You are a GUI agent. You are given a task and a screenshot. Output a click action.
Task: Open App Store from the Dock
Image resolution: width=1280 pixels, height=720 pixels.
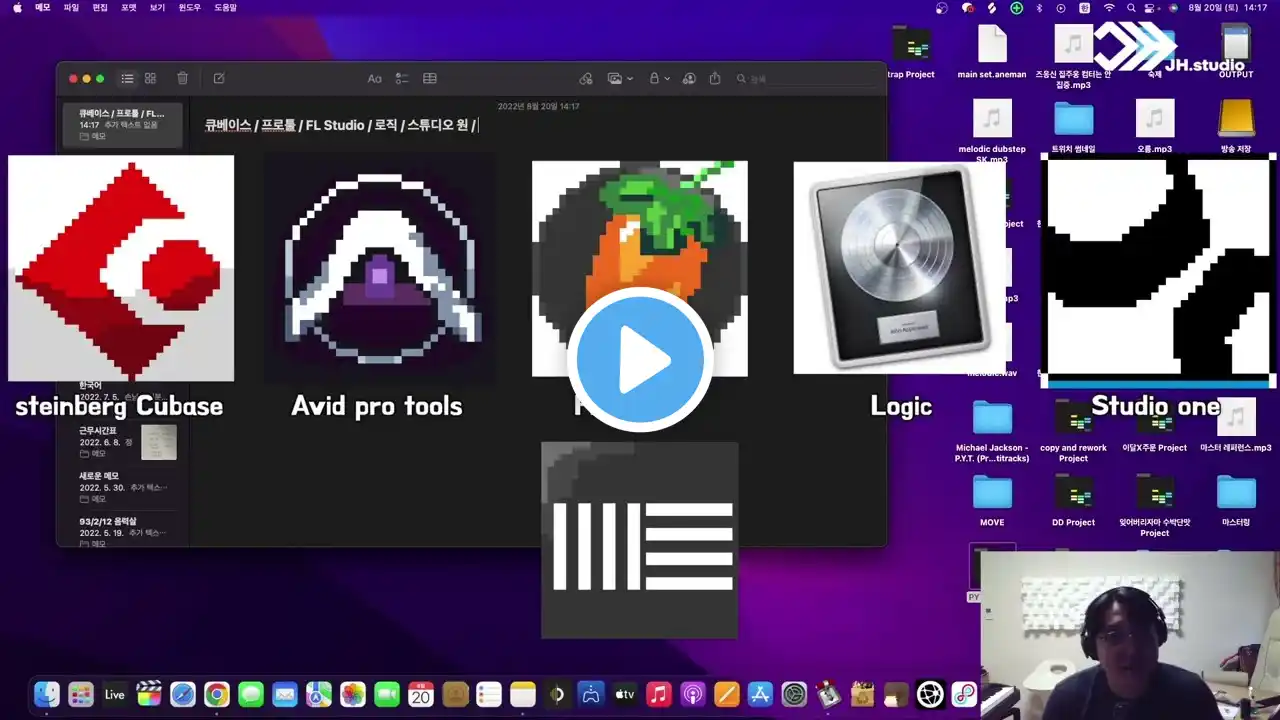(760, 694)
